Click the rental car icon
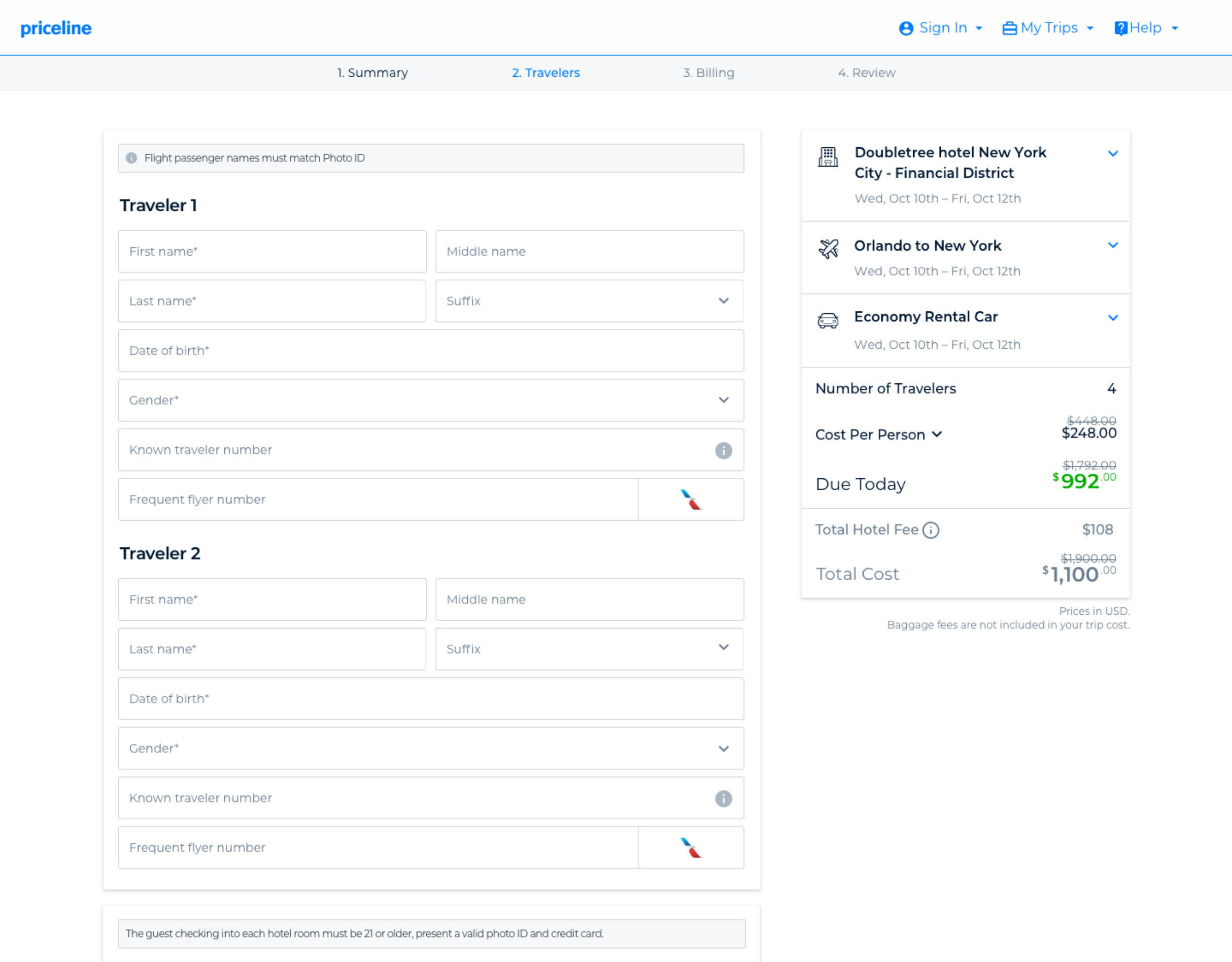 [827, 321]
